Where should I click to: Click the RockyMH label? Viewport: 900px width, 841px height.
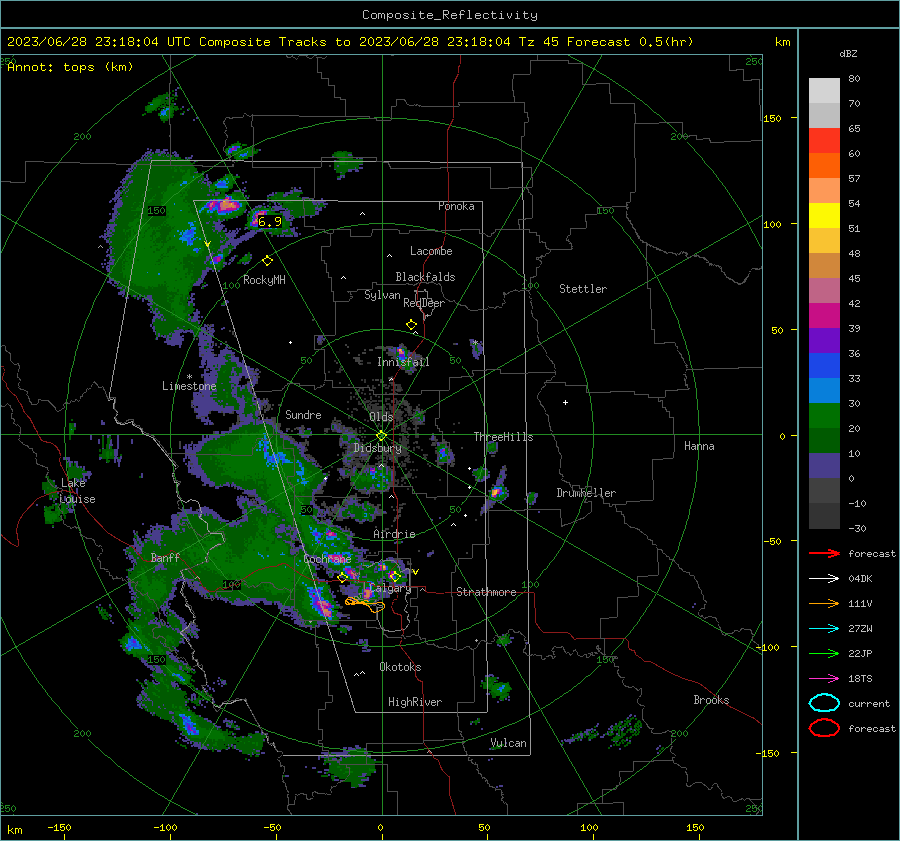264,280
